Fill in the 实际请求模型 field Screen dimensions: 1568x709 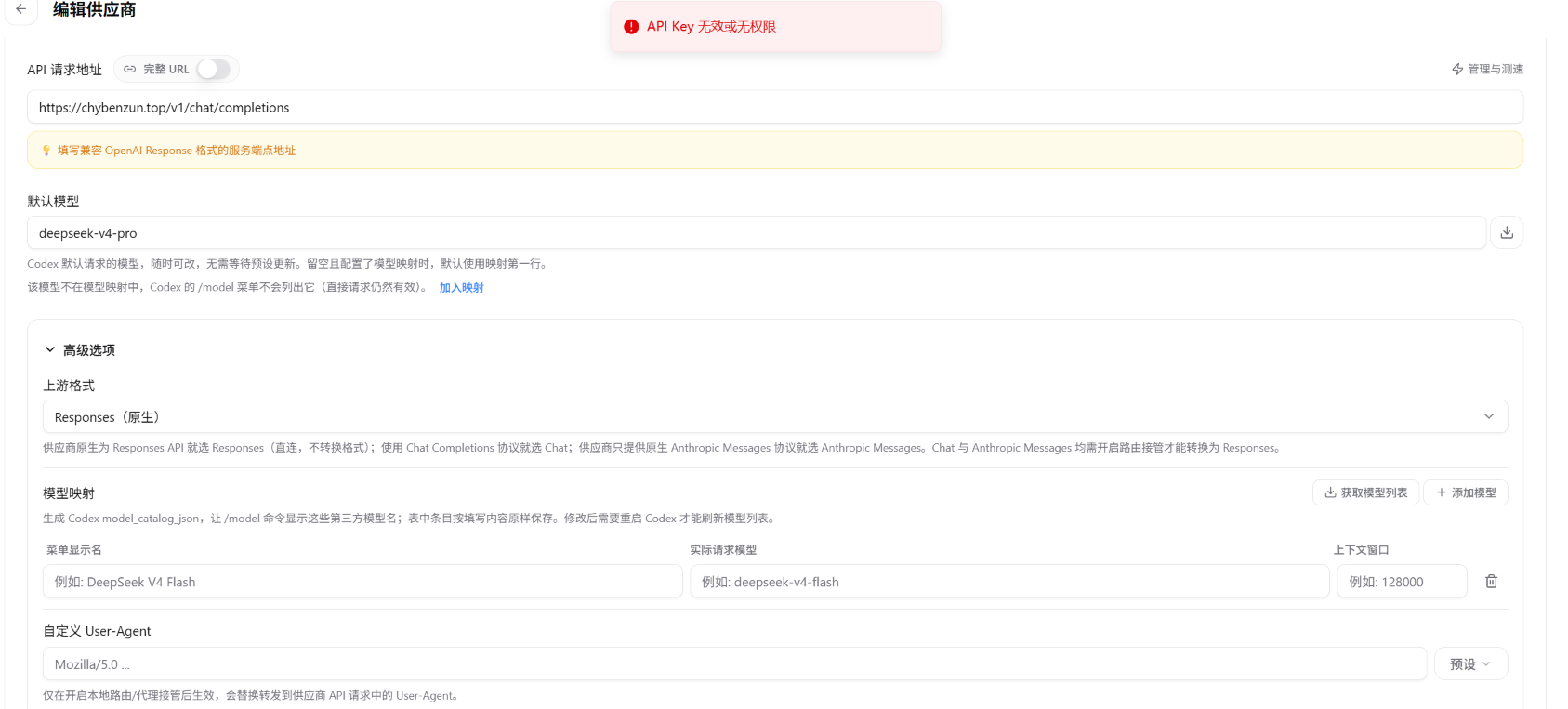tap(1009, 582)
